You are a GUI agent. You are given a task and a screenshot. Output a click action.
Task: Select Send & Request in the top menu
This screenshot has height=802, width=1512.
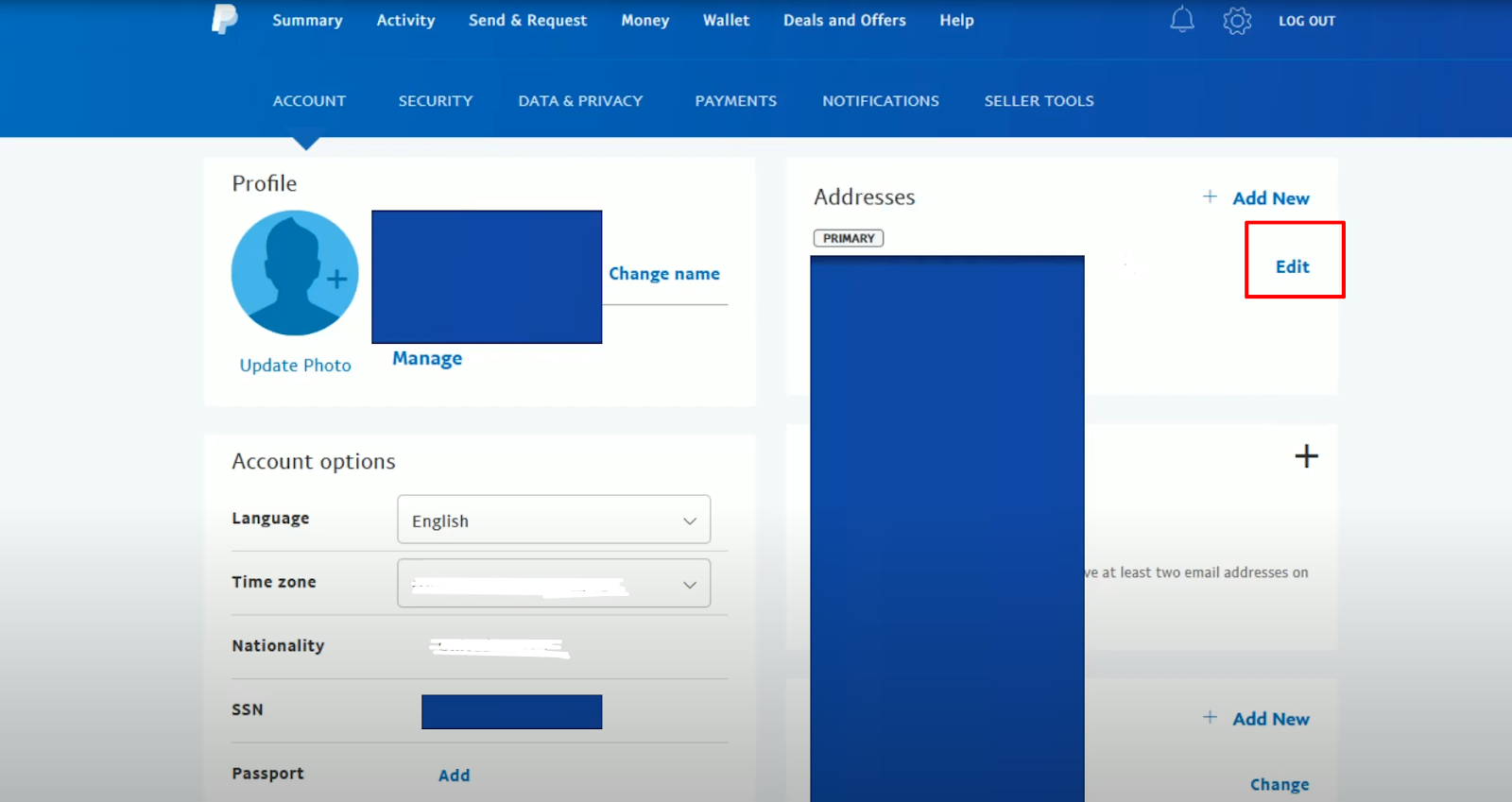(x=527, y=21)
